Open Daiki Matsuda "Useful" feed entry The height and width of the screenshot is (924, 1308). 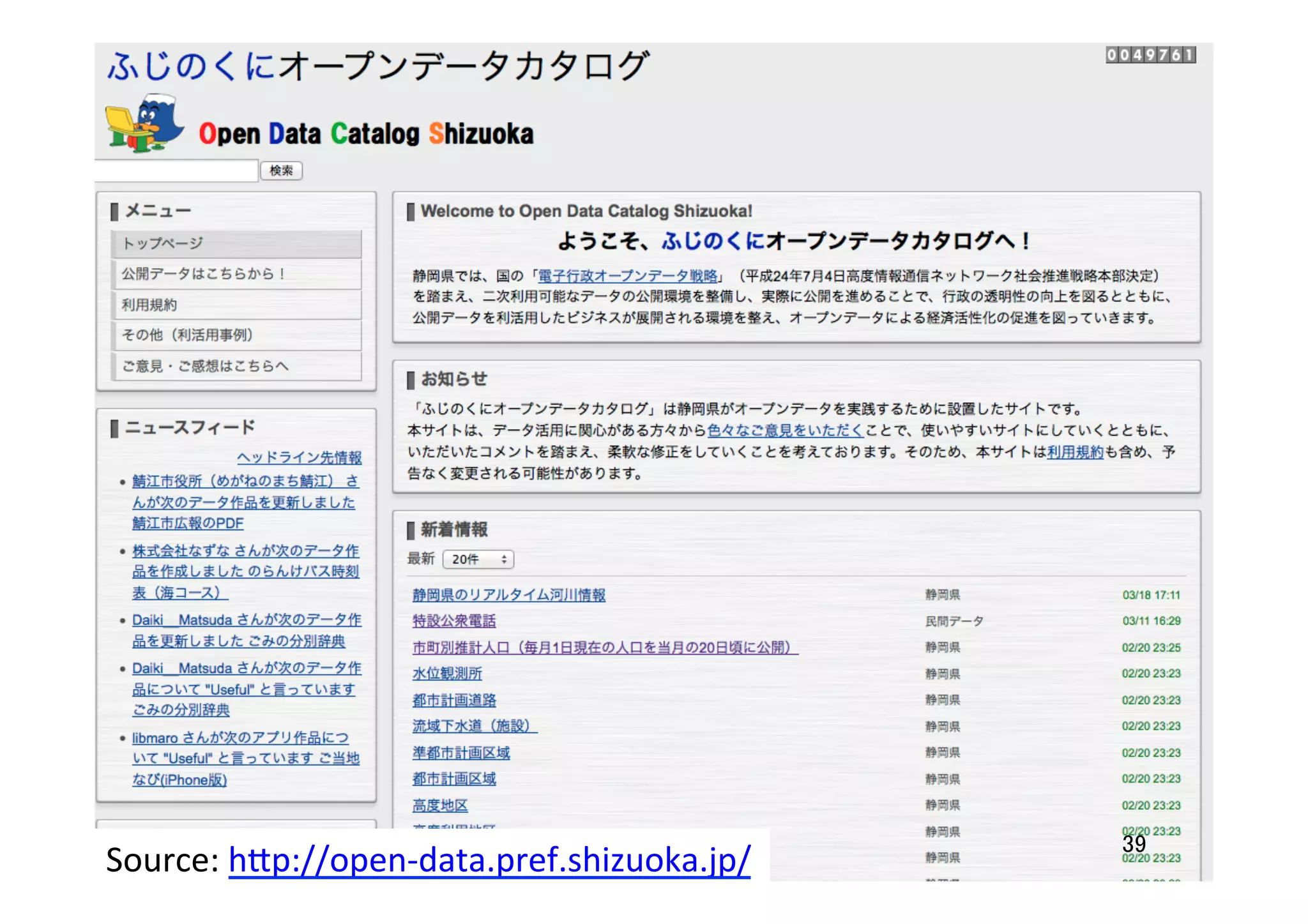coord(247,689)
